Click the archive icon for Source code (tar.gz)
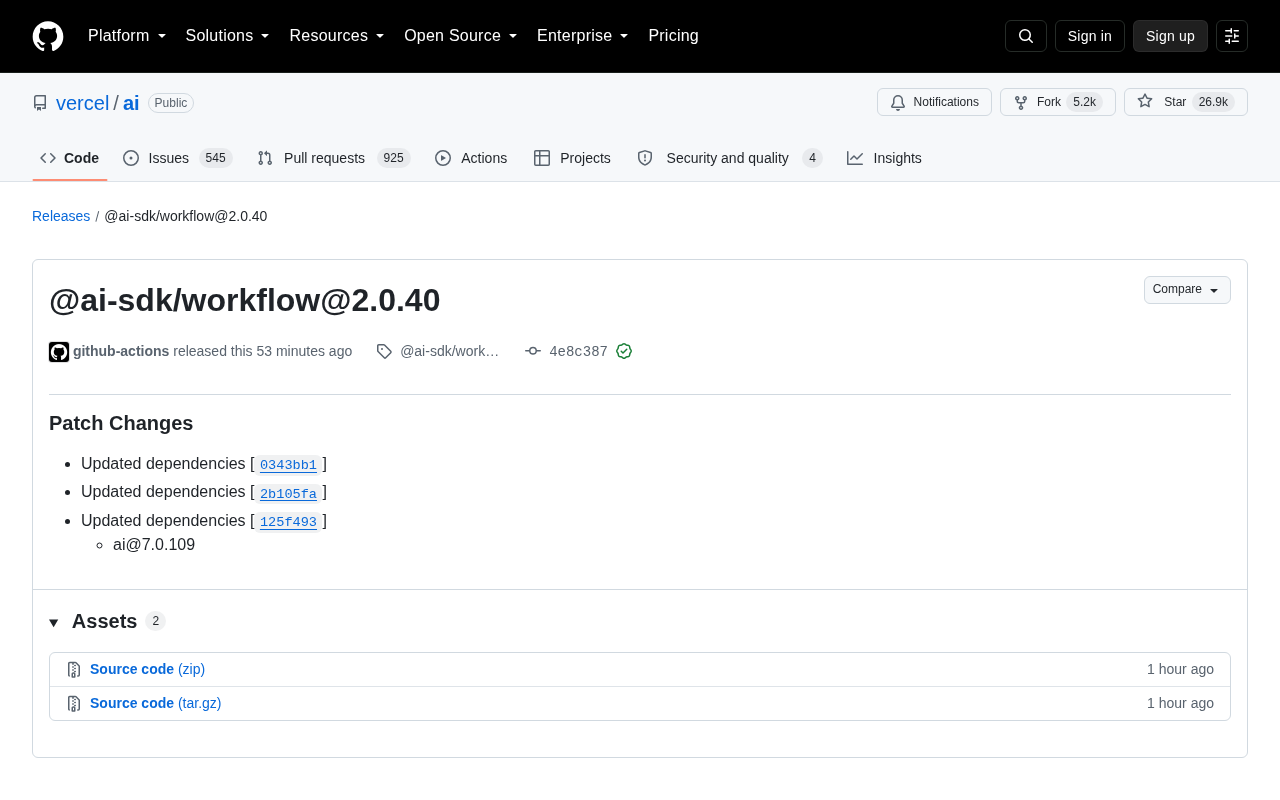This screenshot has width=1280, height=800. click(x=74, y=704)
